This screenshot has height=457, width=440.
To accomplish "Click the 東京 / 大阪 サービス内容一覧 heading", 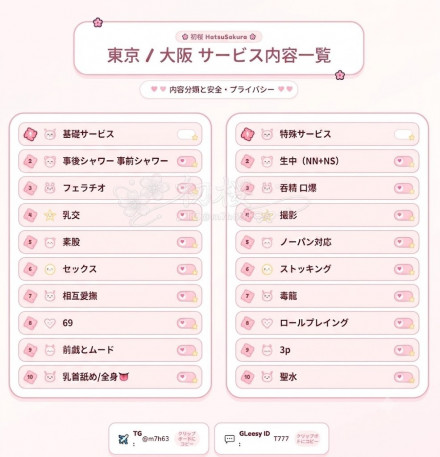I will 219,55.
